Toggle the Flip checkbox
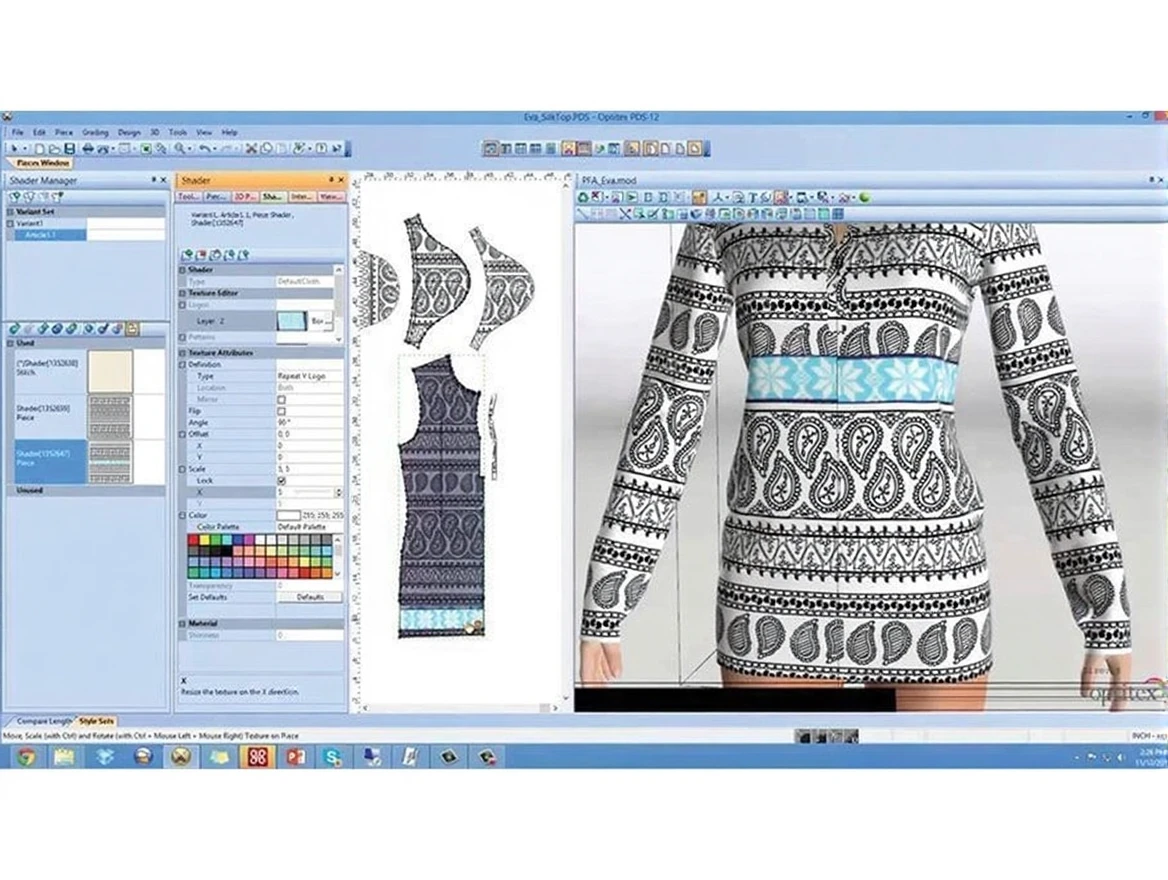 coord(281,411)
